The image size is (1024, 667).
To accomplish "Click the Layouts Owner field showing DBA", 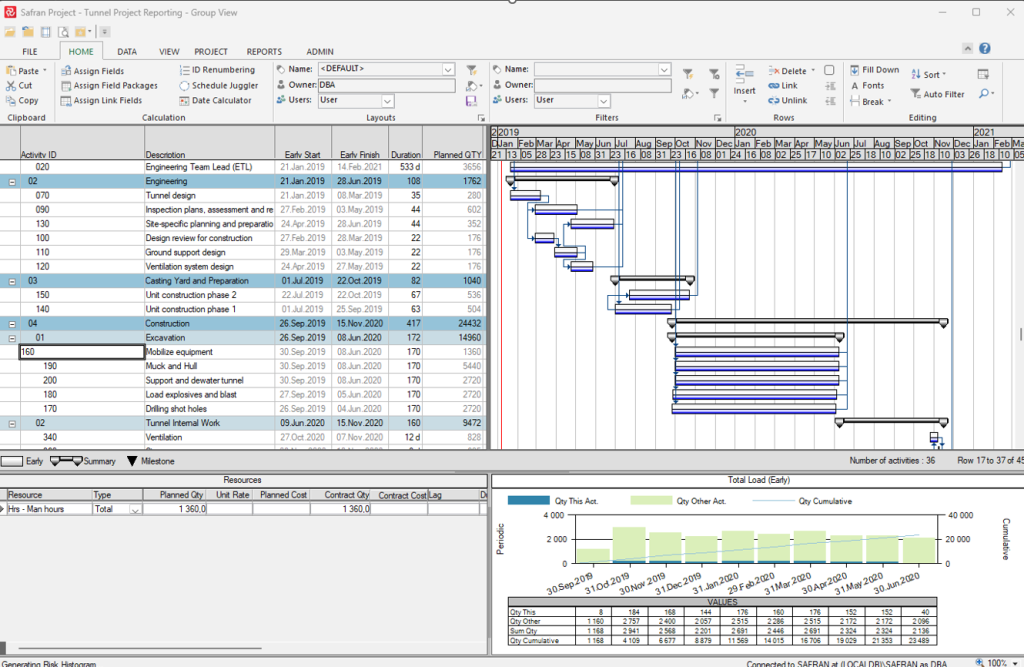I will pos(386,85).
